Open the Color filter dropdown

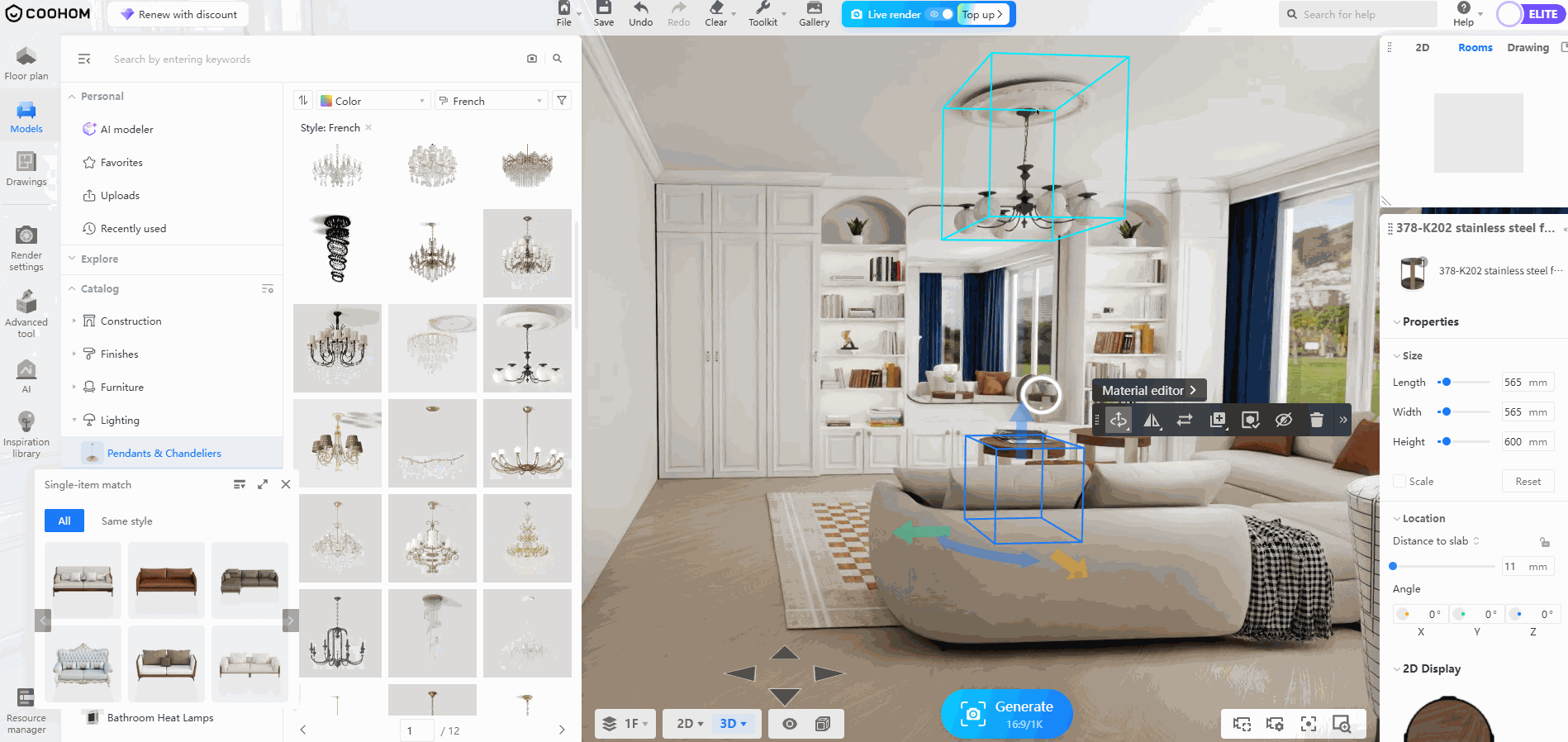click(x=374, y=101)
